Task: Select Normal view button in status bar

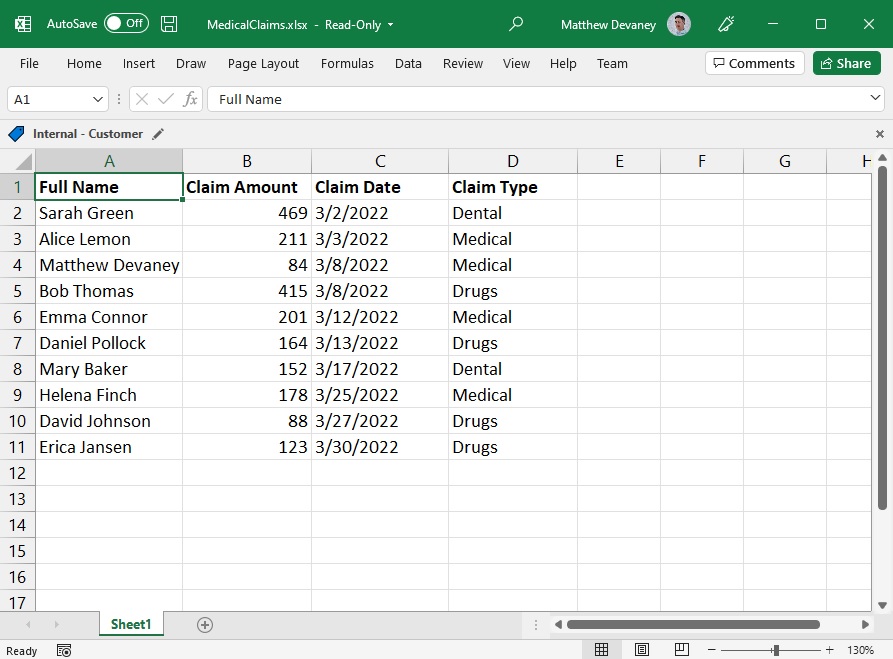Action: [x=601, y=649]
